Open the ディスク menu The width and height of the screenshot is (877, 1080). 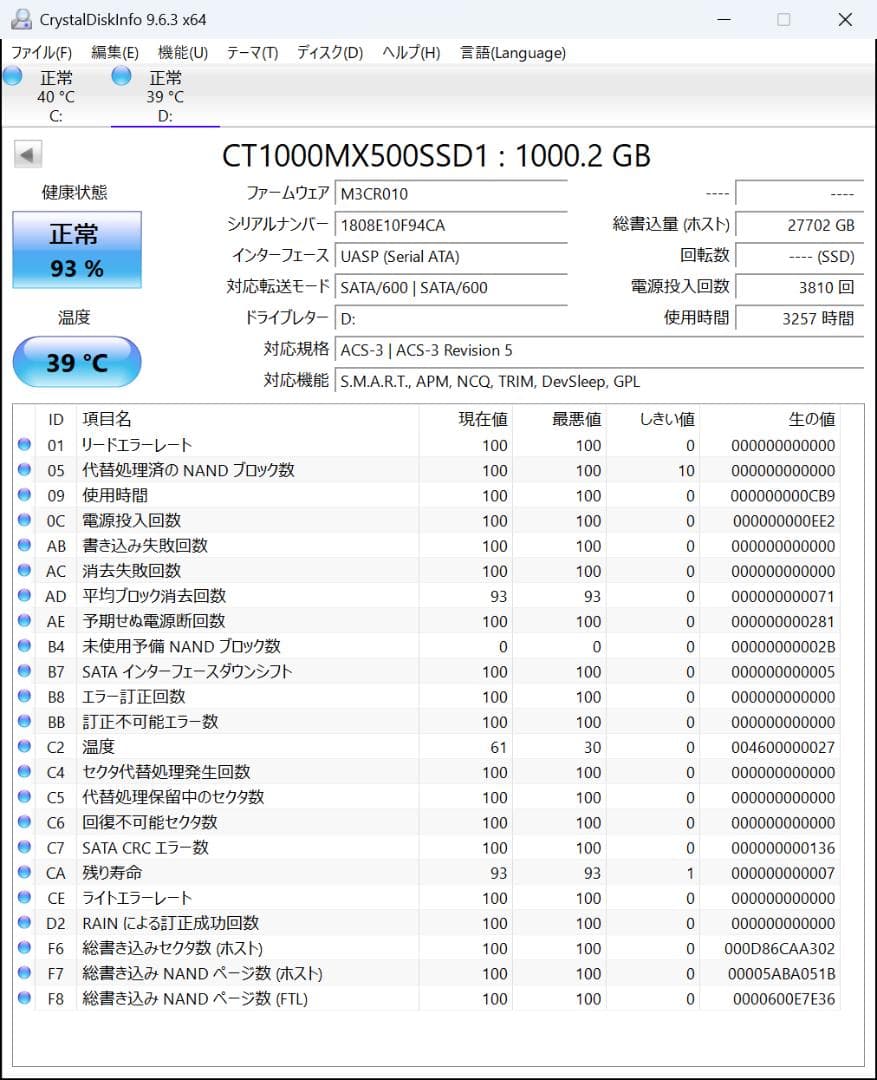pos(329,53)
